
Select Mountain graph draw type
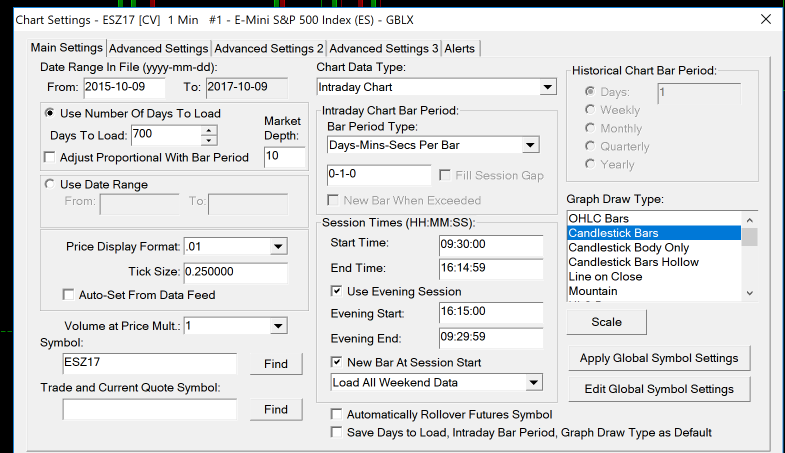654,291
